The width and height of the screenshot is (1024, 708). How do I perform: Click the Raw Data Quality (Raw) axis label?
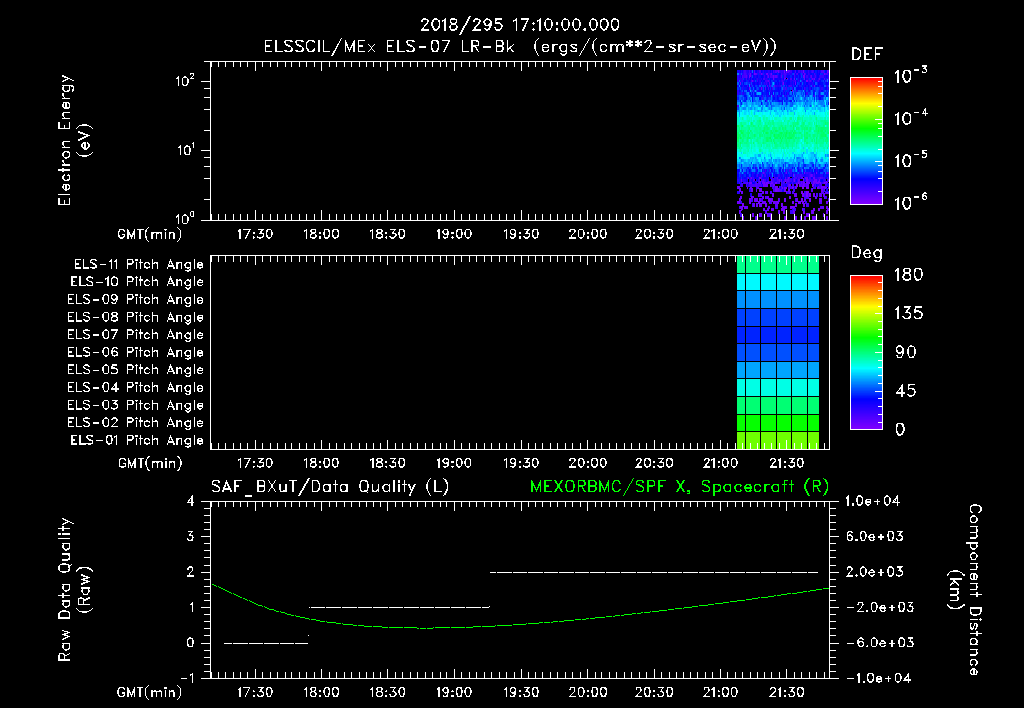(74, 590)
